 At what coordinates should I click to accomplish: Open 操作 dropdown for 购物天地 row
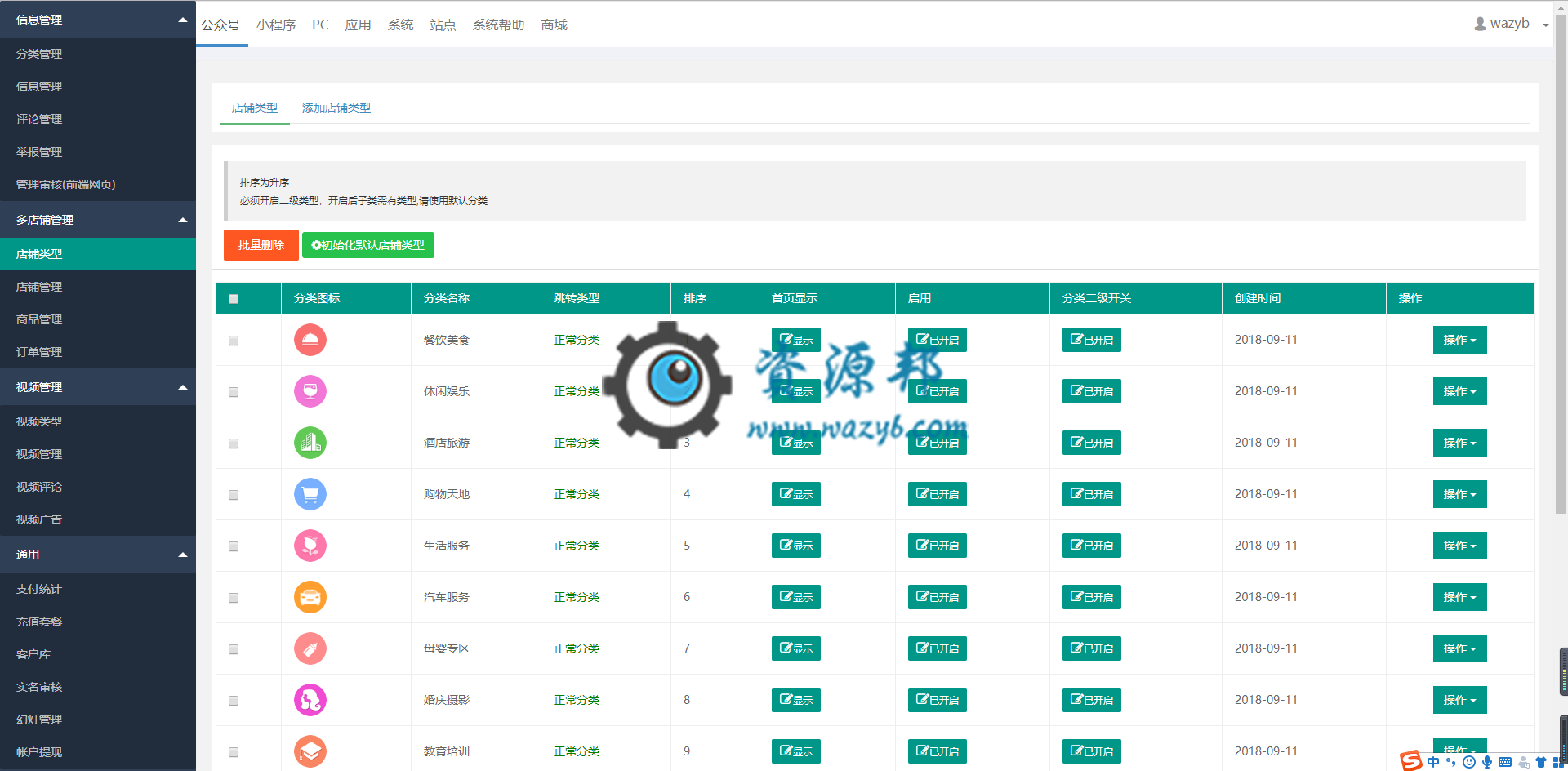click(1460, 494)
